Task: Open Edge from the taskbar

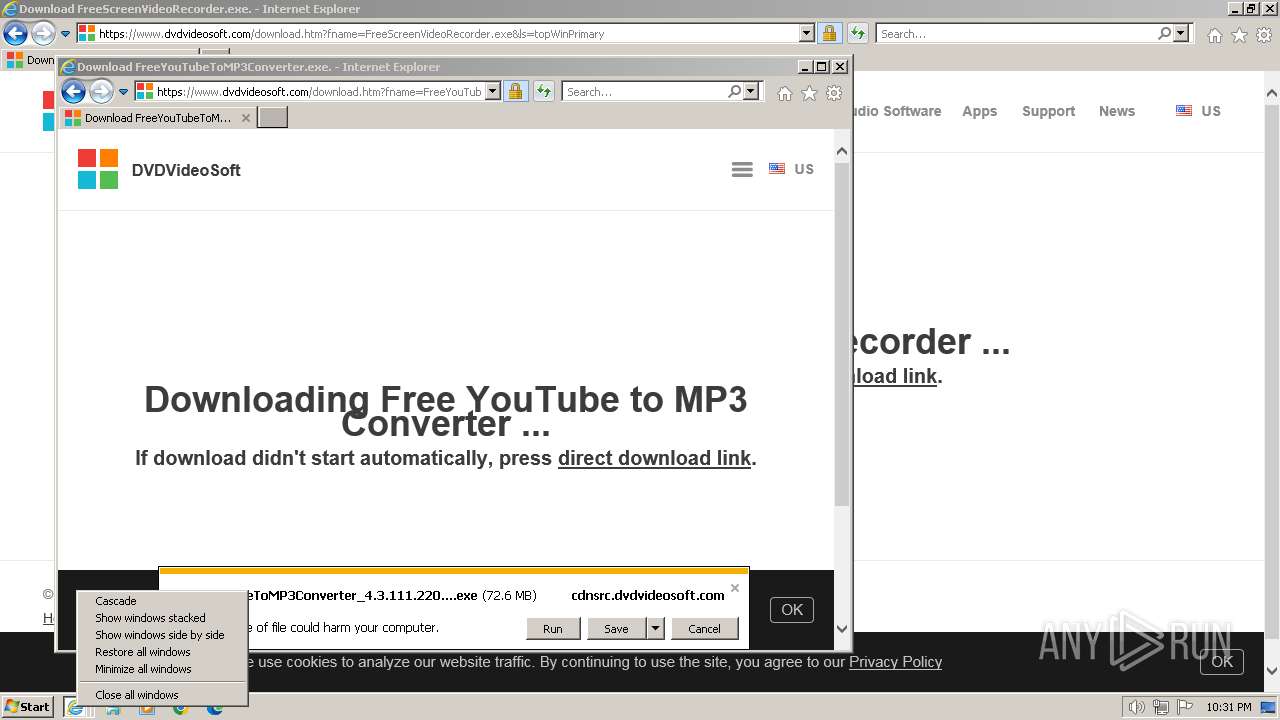Action: pos(214,708)
